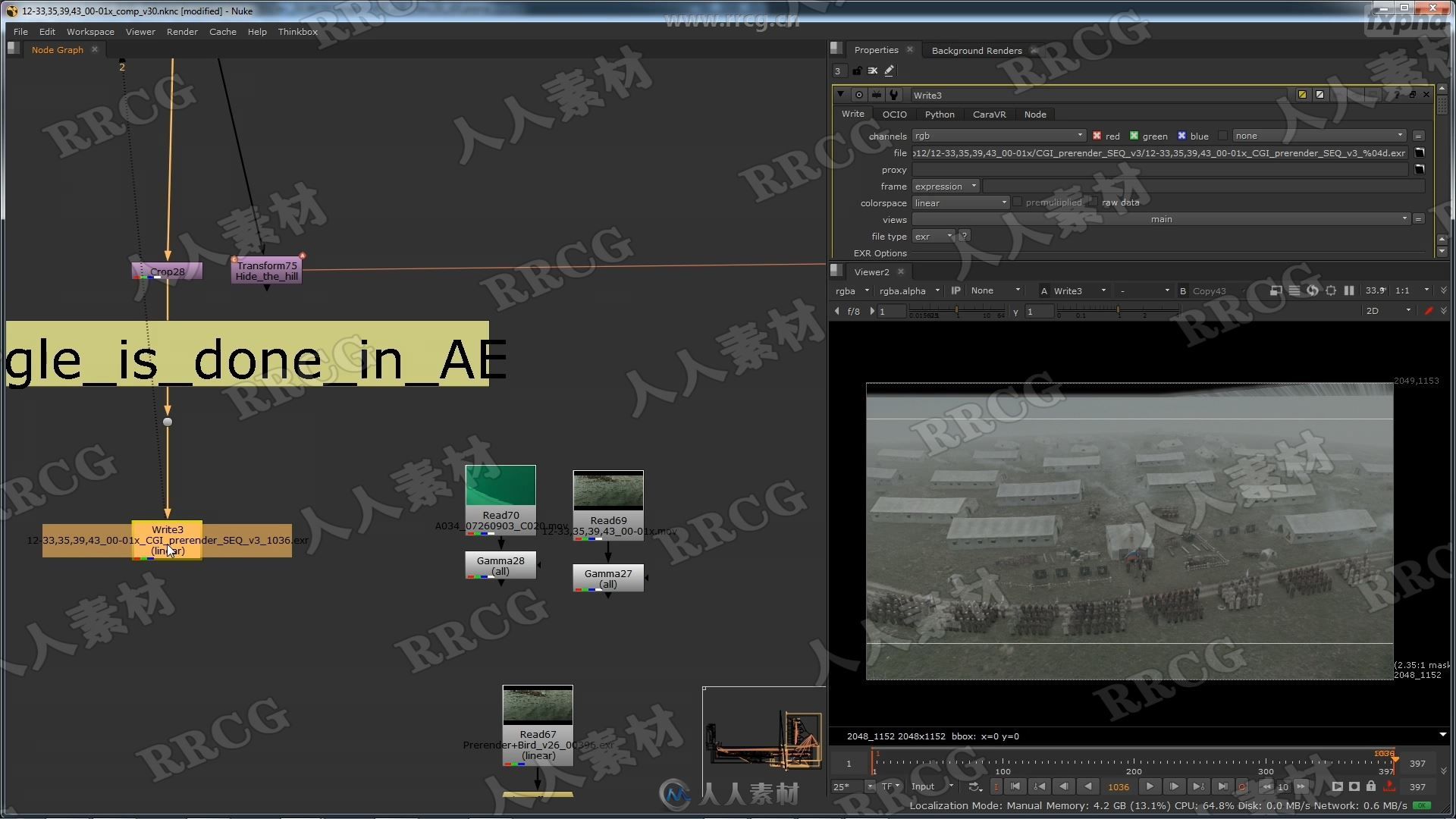This screenshot has width=1456, height=819.
Task: Click the background renders panel icon
Action: (976, 50)
